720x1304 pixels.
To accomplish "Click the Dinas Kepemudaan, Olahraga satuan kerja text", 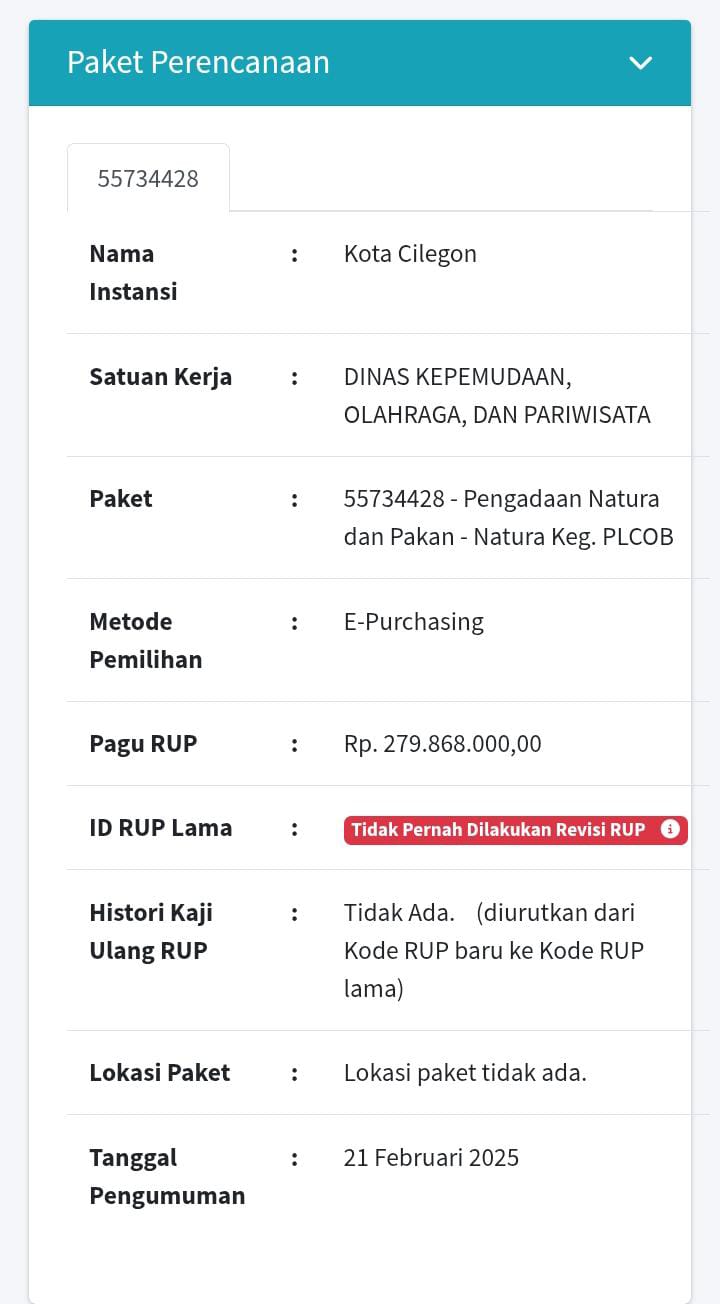I will coord(497,396).
